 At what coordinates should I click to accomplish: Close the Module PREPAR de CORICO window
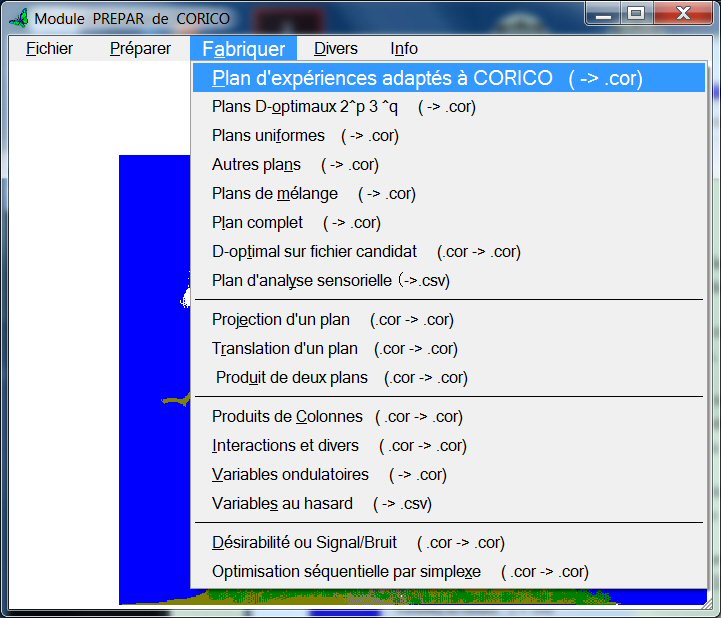pyautogui.click(x=683, y=14)
